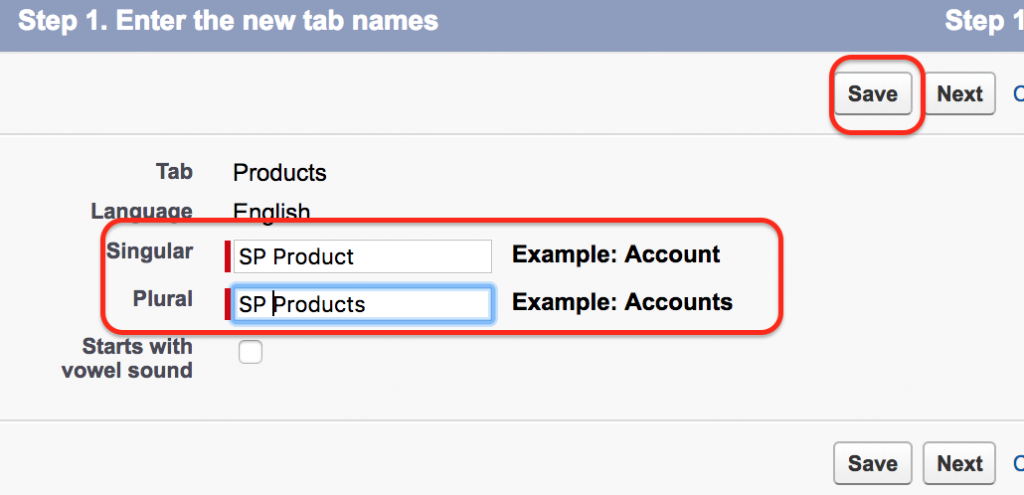Click the 'Example: Accounts' hint text
1024x495 pixels.
622,302
